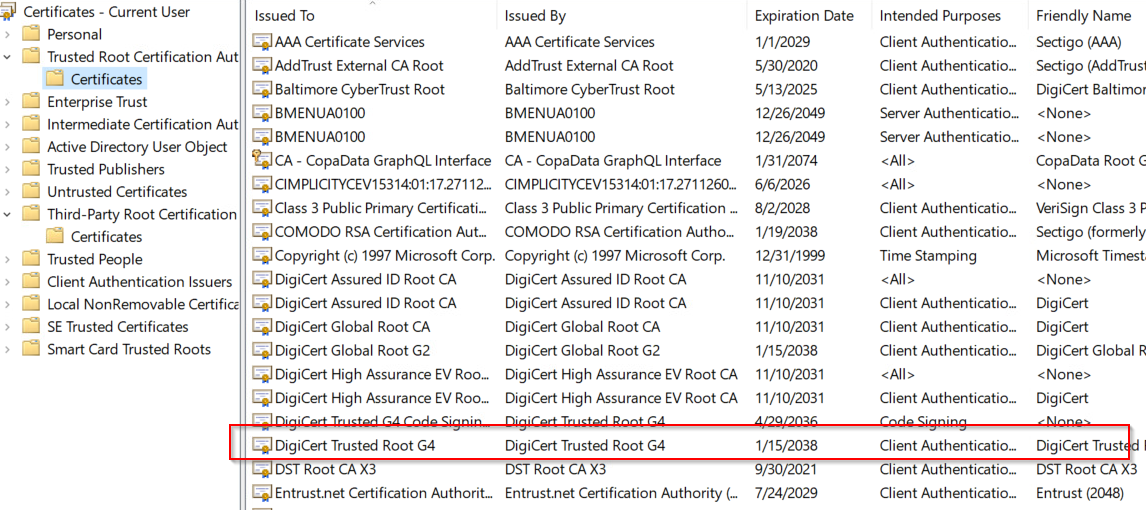The width and height of the screenshot is (1146, 510).
Task: Click the Entrust.net Certification Authority certificate icon
Action: pos(262,492)
